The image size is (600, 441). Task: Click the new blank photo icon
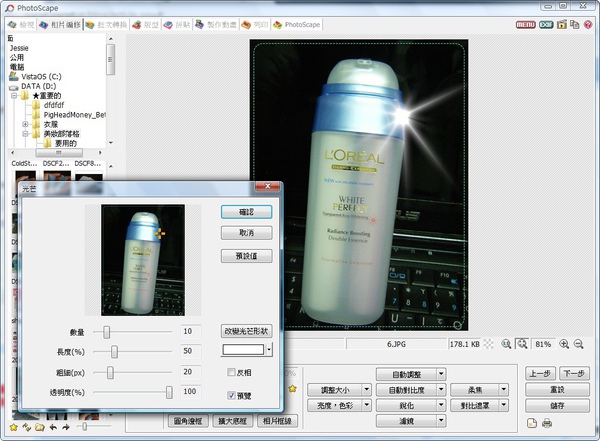532,423
